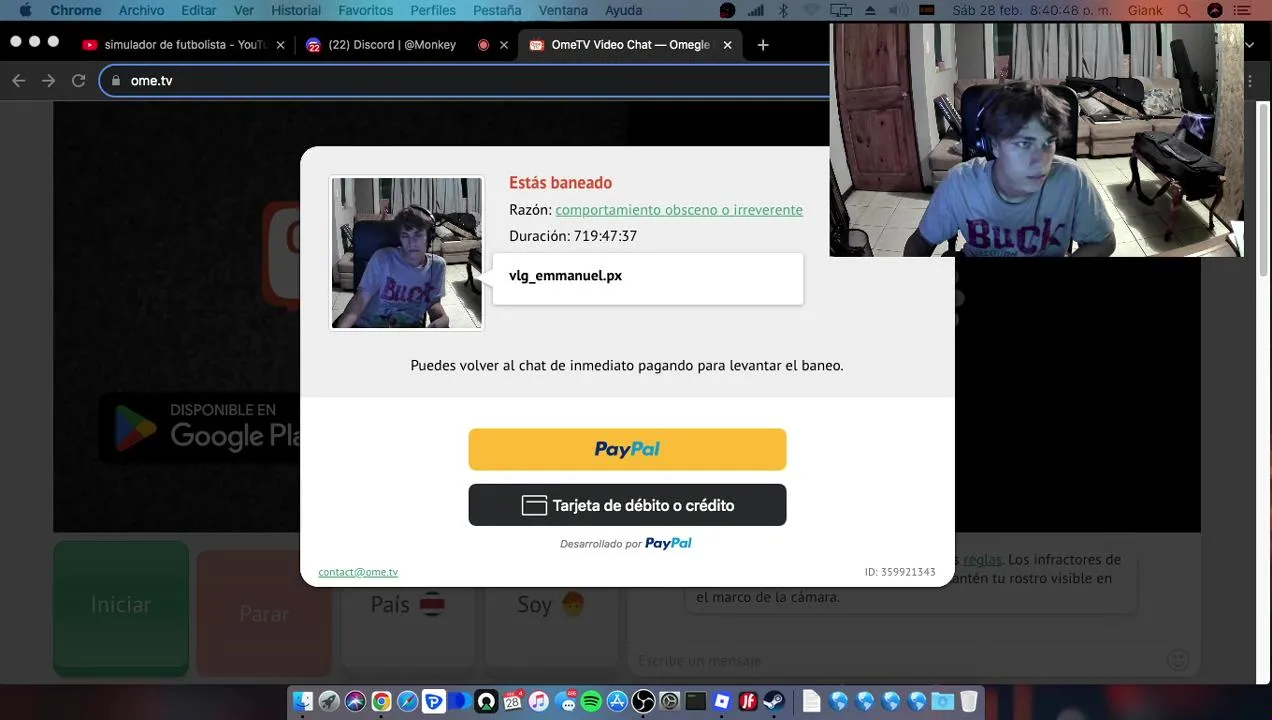1272x720 pixels.
Task: Open OBS Studio from the dock
Action: point(643,702)
